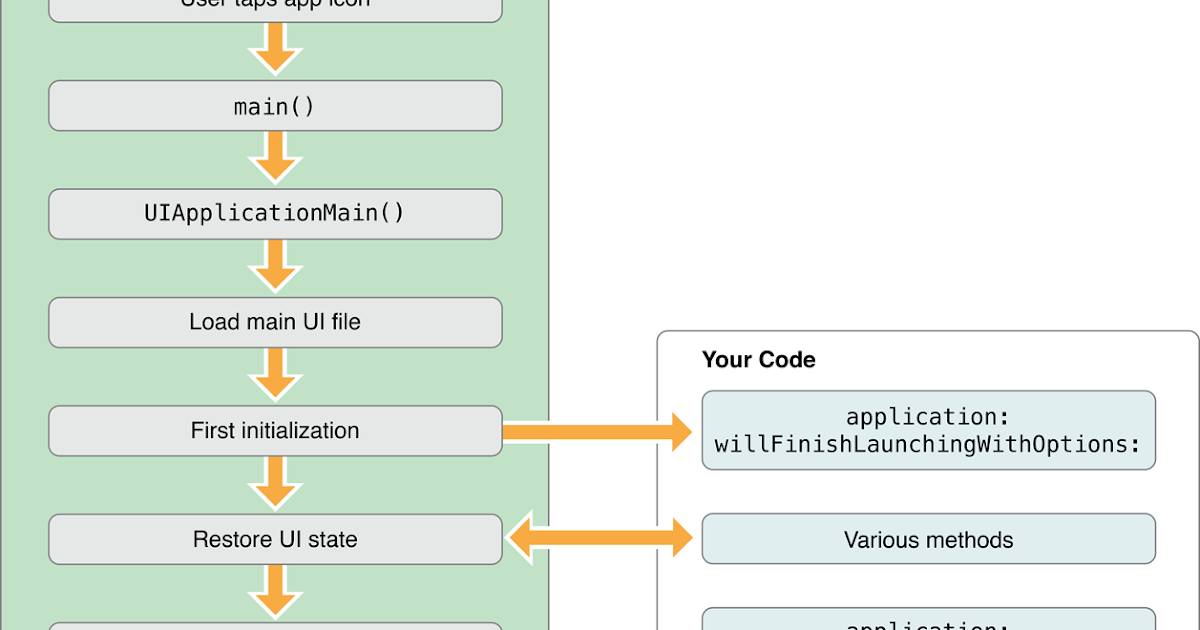1200x630 pixels.
Task: Click the User taps app icon box
Action: (275, 8)
